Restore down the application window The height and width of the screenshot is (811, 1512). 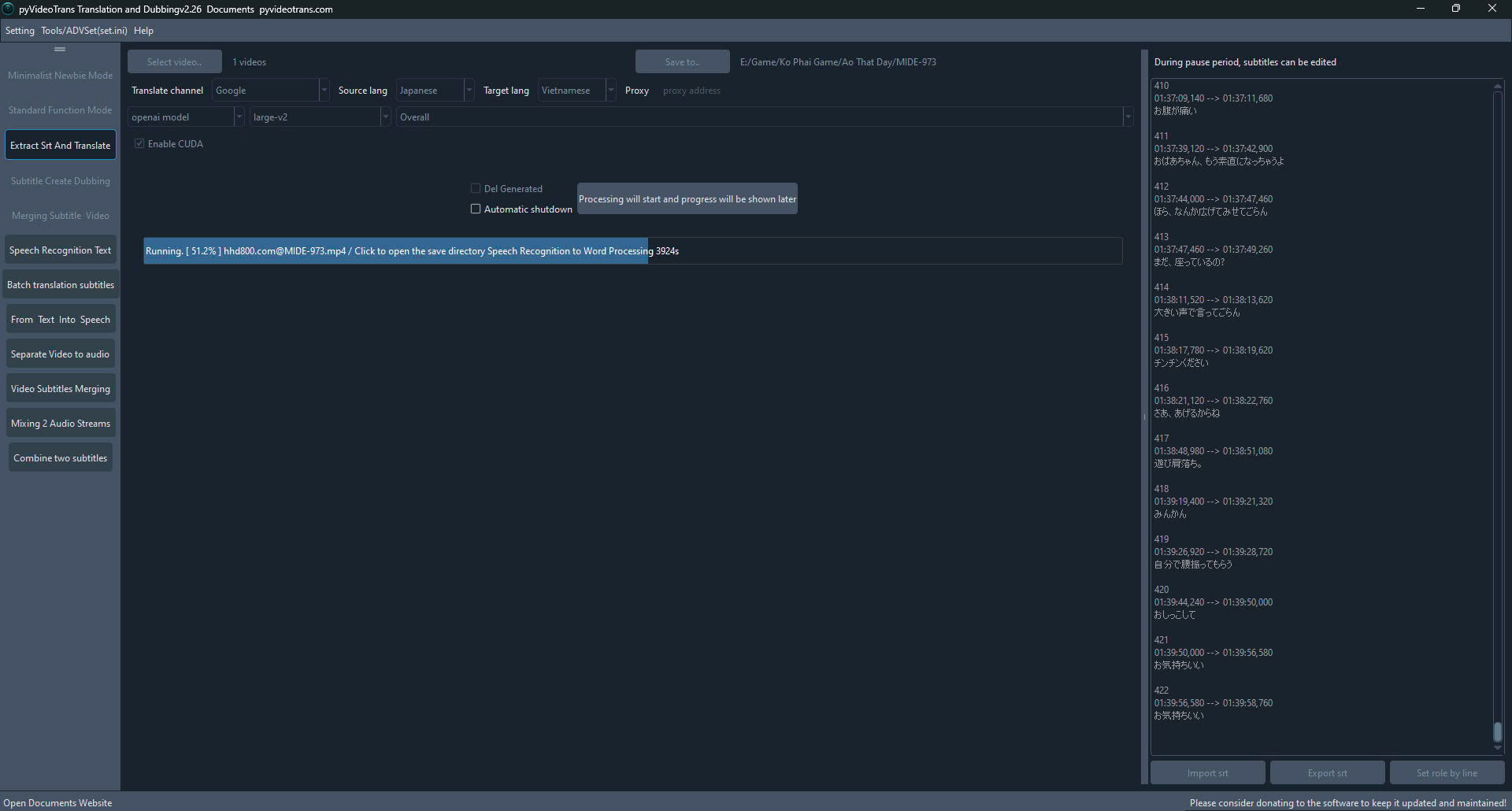[x=1455, y=9]
